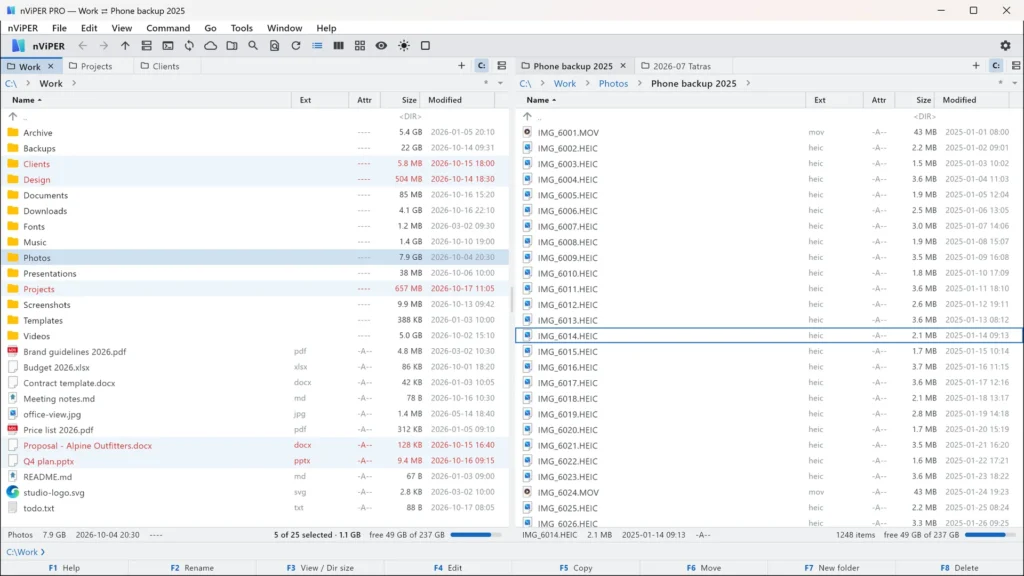This screenshot has width=1024, height=576.
Task: Toggle the light/dark theme sun icon
Action: pyautogui.click(x=404, y=46)
